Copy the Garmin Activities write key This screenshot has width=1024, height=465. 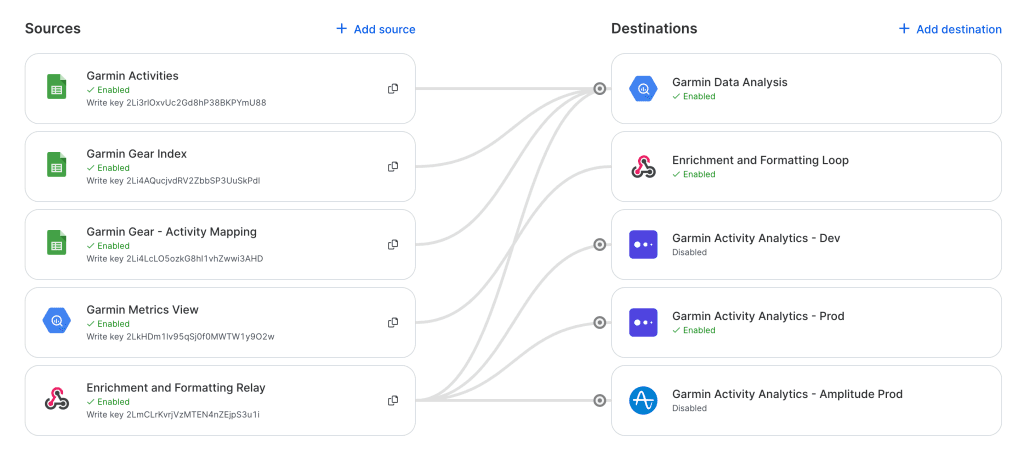(393, 89)
